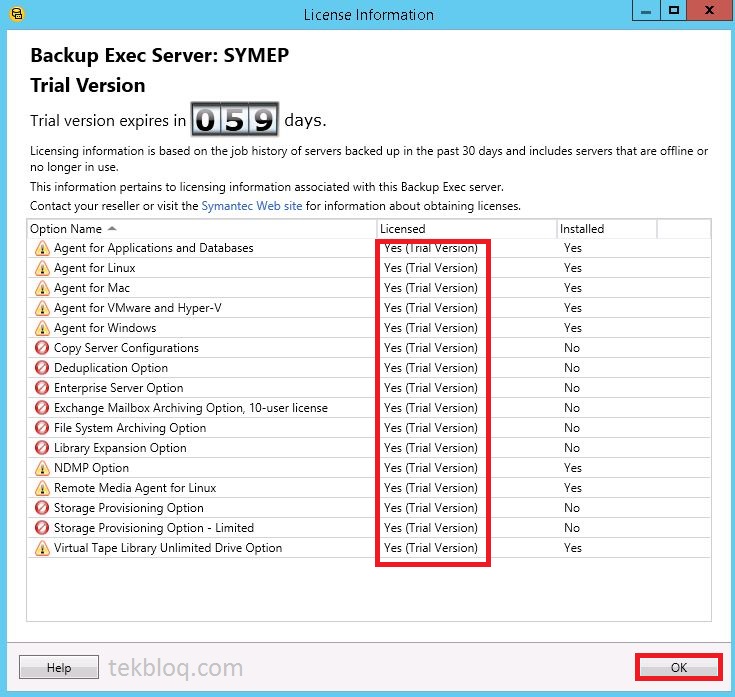
Task: Click warning icon beside Remote Media Agent for Linux
Action: [42, 488]
